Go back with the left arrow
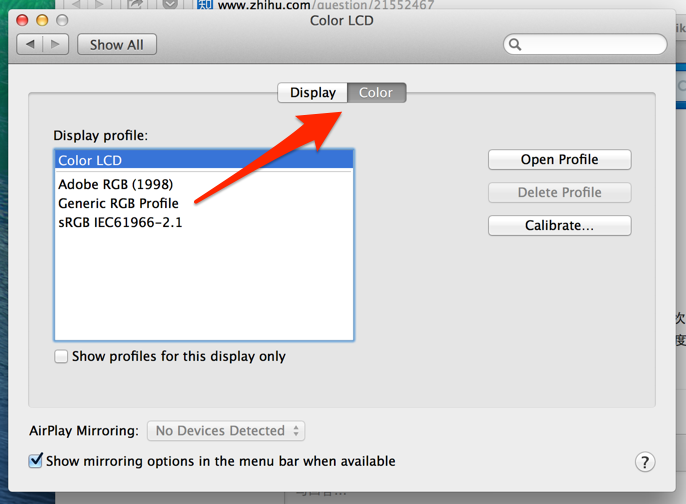 point(30,44)
